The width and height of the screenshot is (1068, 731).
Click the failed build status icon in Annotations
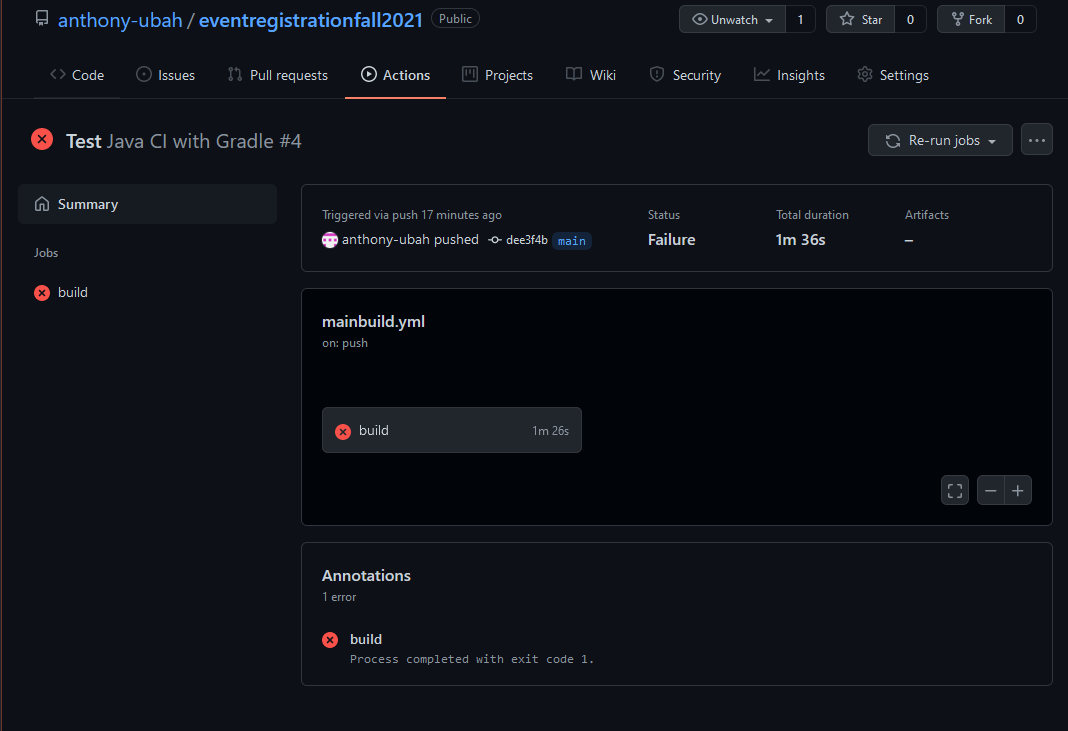pyautogui.click(x=330, y=640)
